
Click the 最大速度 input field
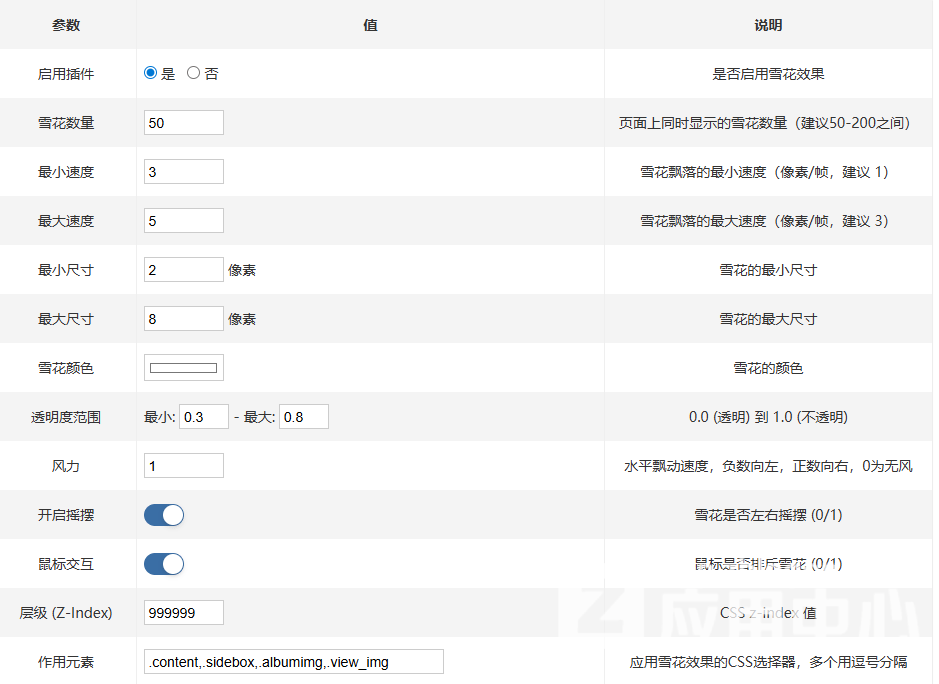[183, 221]
